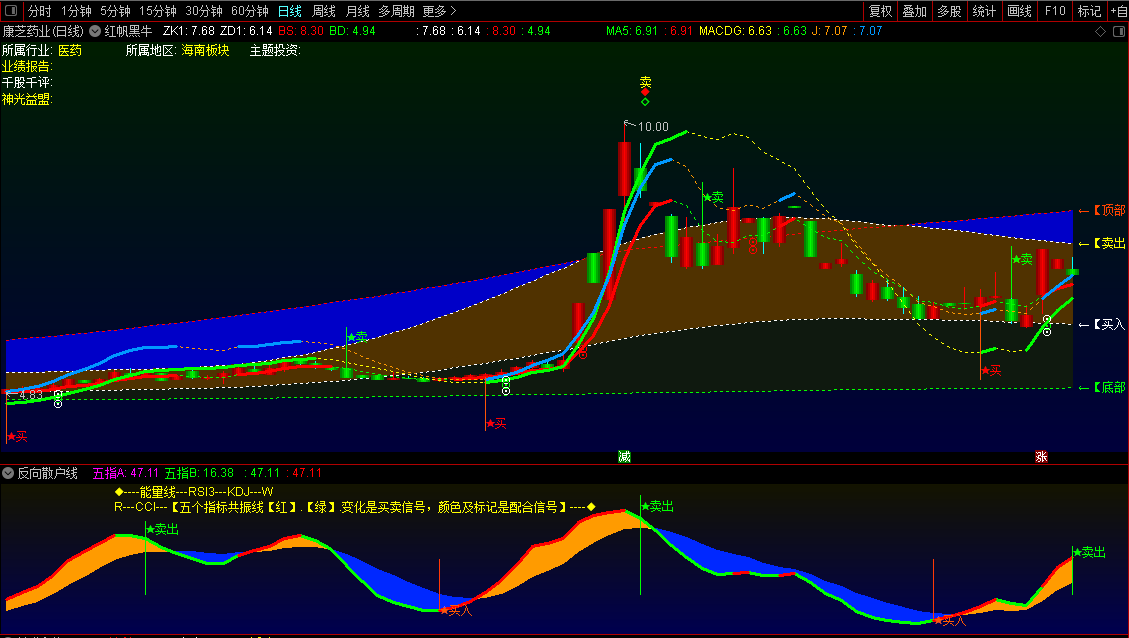The height and width of the screenshot is (638, 1129).
Task: Click the ★卖出 signal at lower-panel peak
Action: 657,507
